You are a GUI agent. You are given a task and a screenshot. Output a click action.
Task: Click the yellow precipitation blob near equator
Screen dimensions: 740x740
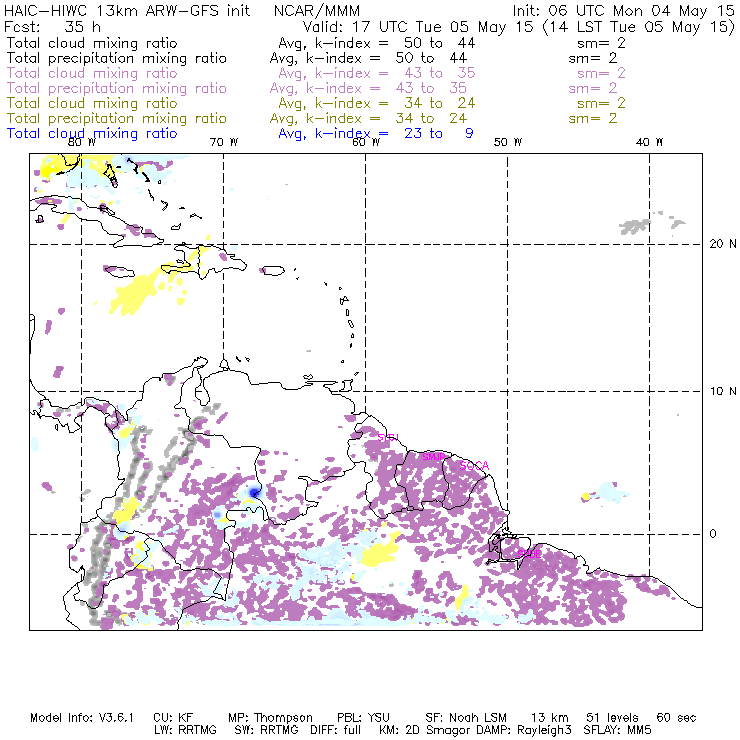[x=380, y=553]
